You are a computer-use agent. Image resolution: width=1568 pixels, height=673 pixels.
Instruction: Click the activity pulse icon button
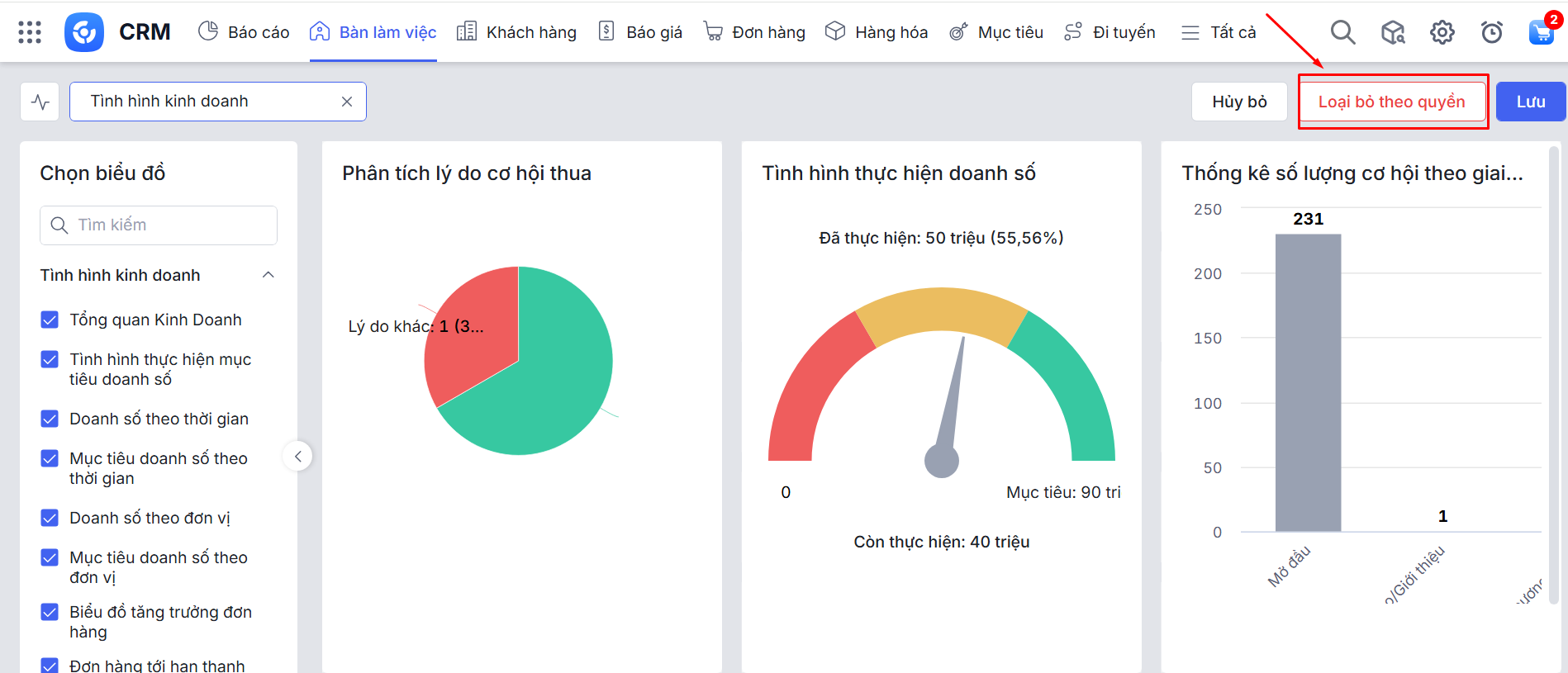point(40,102)
